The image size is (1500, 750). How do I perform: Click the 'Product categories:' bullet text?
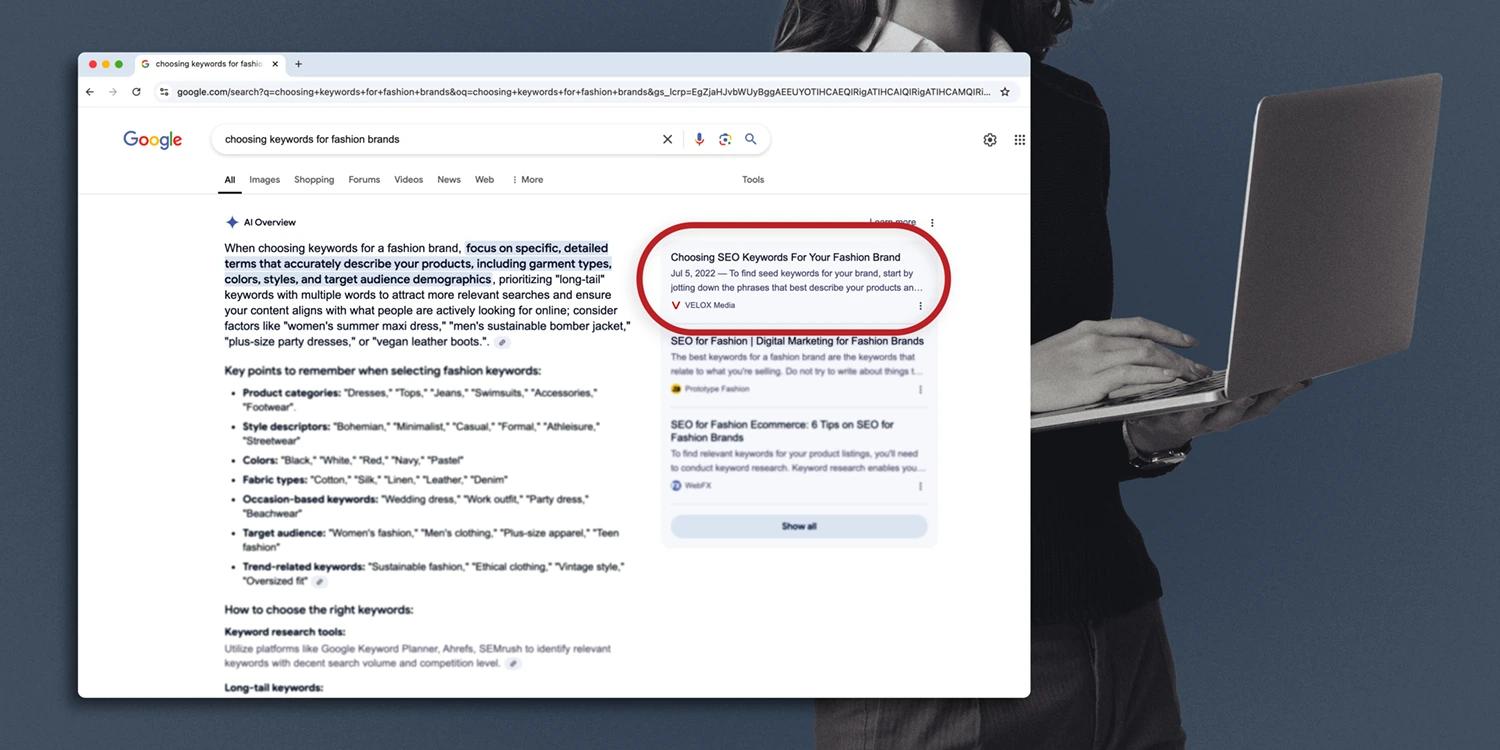coord(291,393)
